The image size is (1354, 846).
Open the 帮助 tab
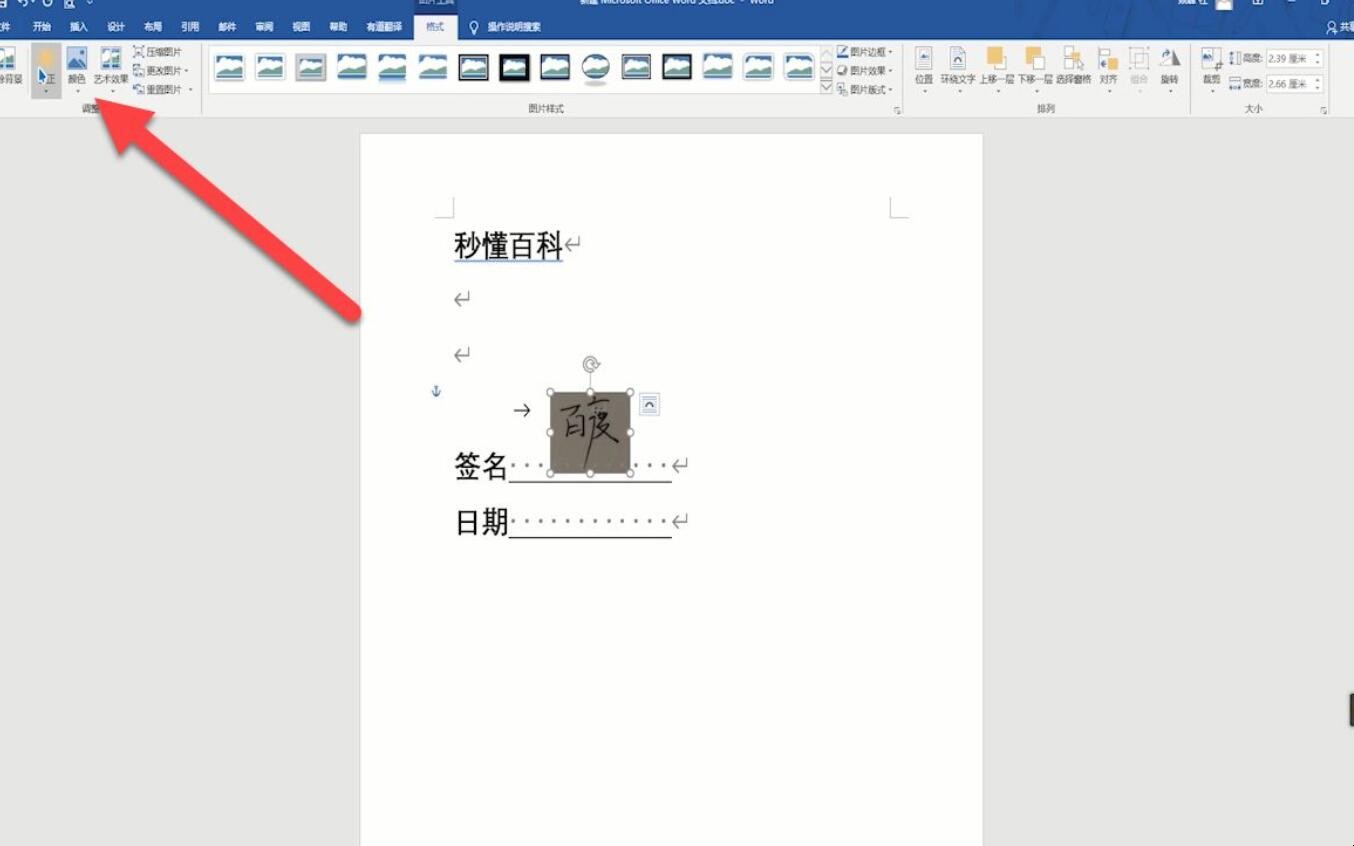[x=339, y=27]
